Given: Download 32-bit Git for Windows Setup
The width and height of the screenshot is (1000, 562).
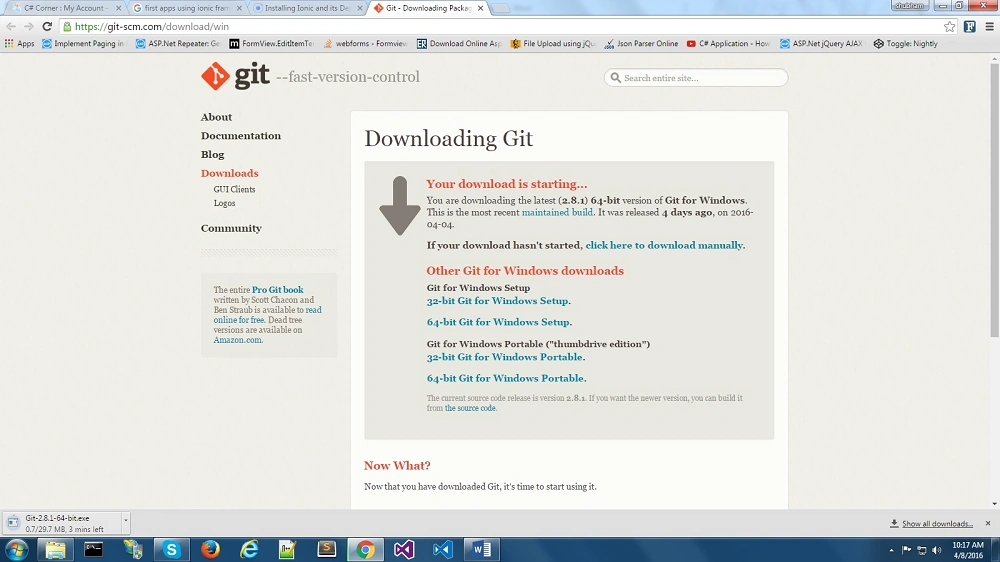Looking at the screenshot, I should (x=497, y=300).
